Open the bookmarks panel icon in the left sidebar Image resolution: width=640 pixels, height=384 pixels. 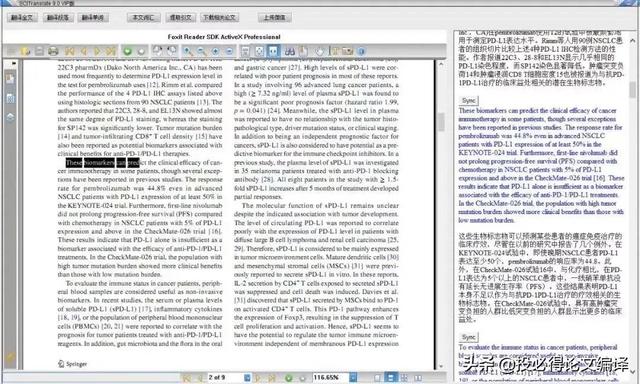point(11,78)
